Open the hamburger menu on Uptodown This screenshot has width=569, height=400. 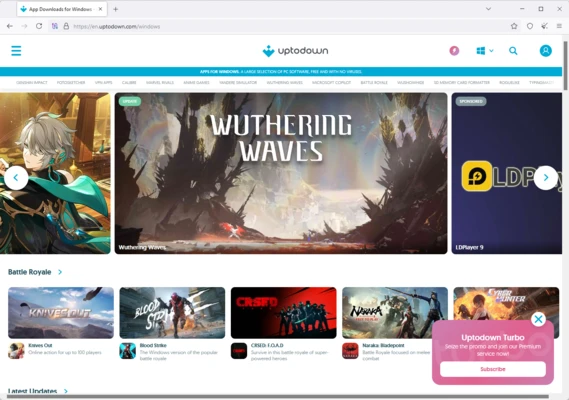point(16,51)
